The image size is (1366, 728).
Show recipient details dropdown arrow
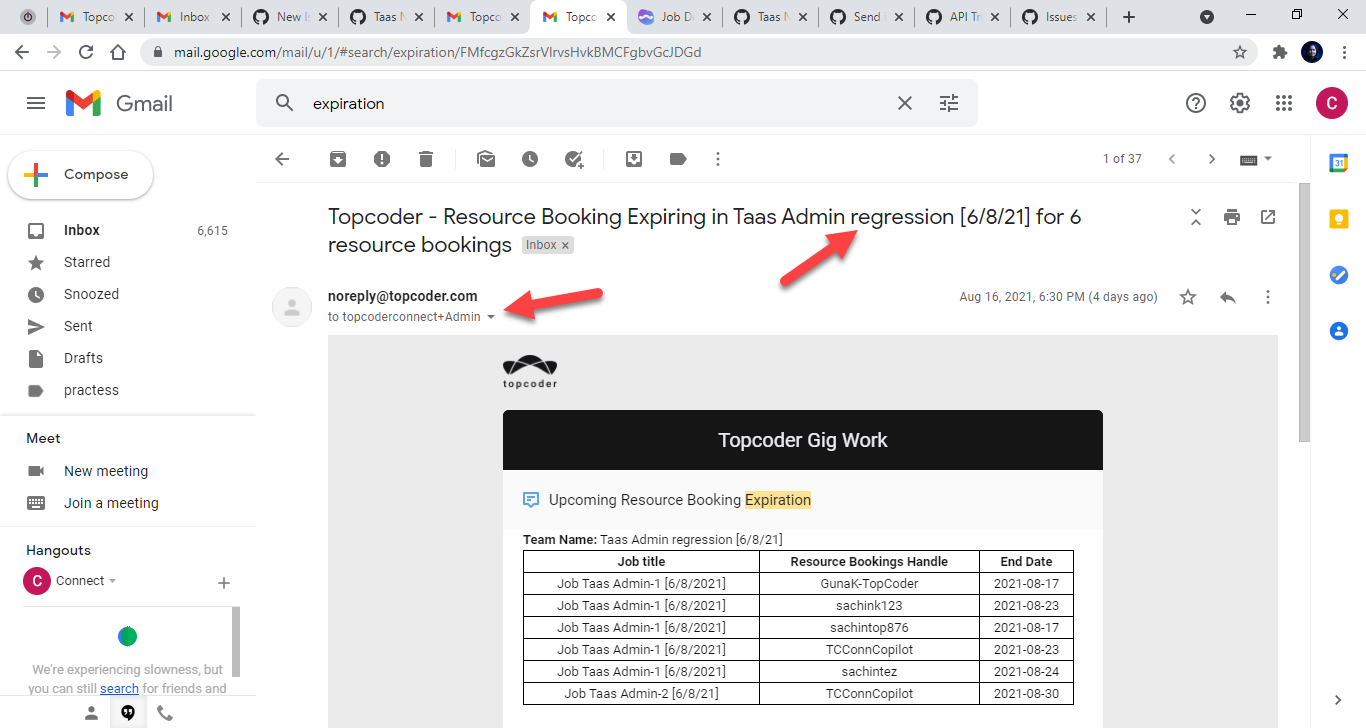[491, 317]
